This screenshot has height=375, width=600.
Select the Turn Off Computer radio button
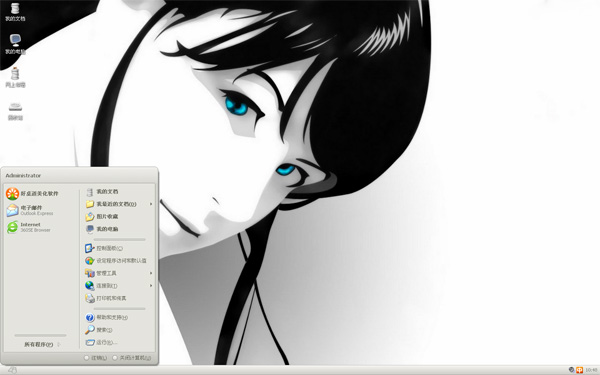115,358
